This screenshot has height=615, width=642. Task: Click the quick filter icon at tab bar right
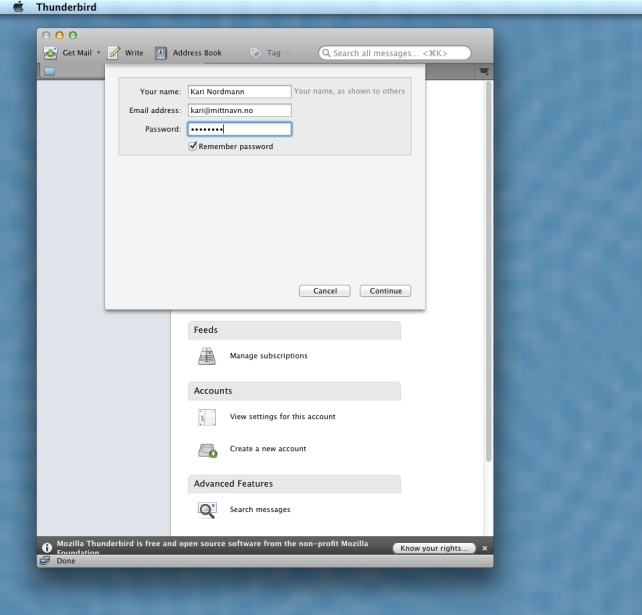pos(484,71)
